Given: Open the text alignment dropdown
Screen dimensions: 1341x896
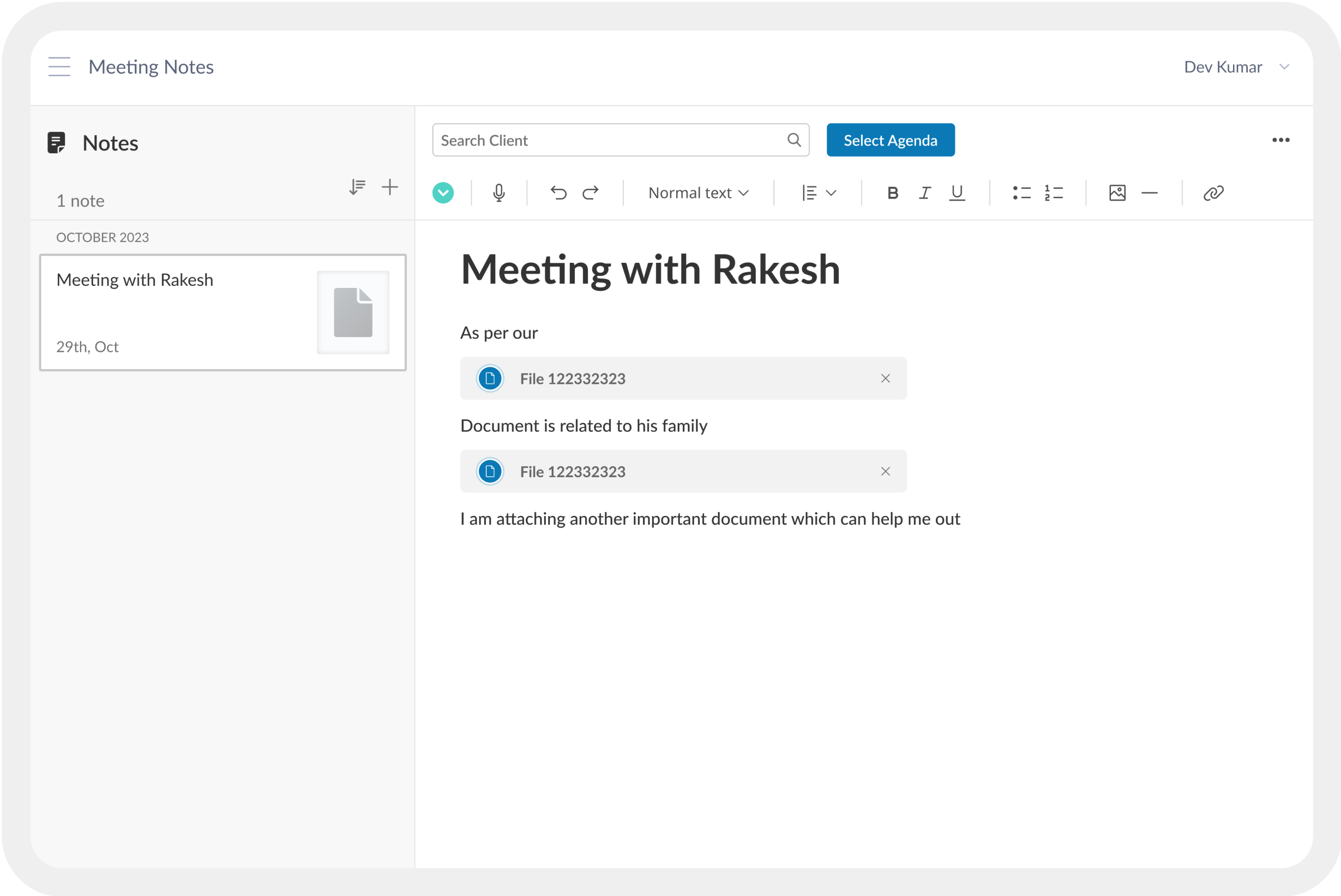Looking at the screenshot, I should [819, 193].
